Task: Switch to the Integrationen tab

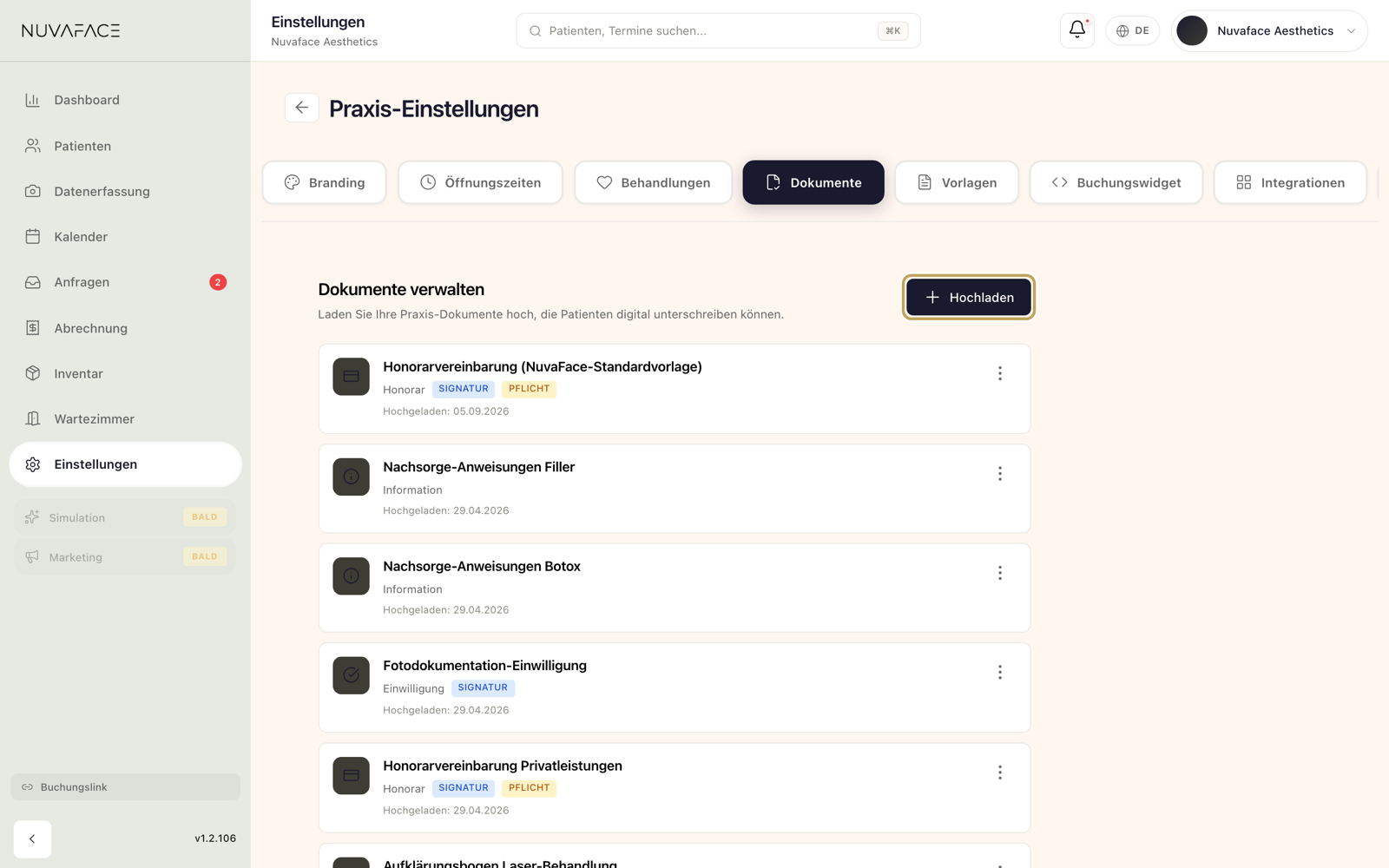Action: tap(1290, 182)
